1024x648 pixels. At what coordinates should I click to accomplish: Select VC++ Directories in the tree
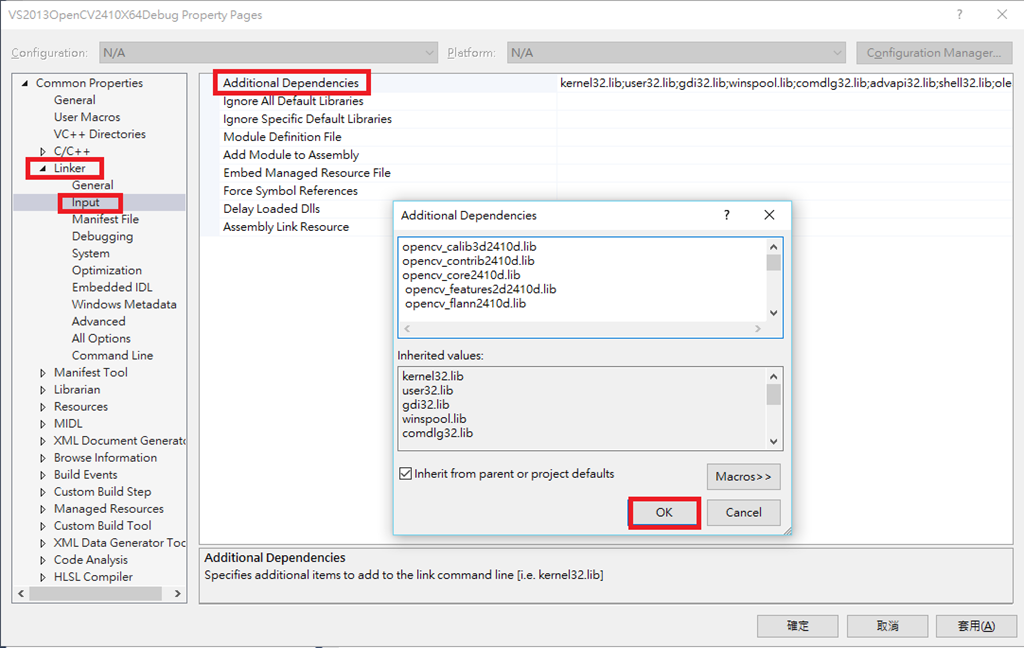click(x=99, y=134)
